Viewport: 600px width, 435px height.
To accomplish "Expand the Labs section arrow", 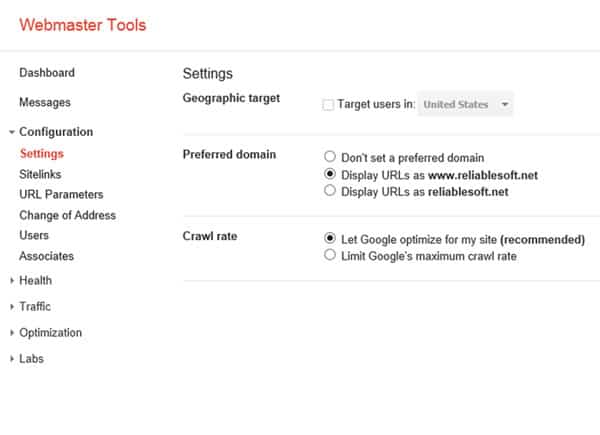I will (11, 359).
